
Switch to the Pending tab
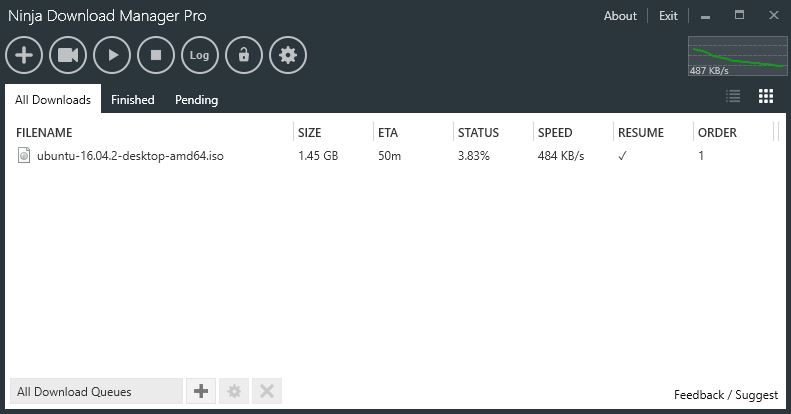coord(196,100)
